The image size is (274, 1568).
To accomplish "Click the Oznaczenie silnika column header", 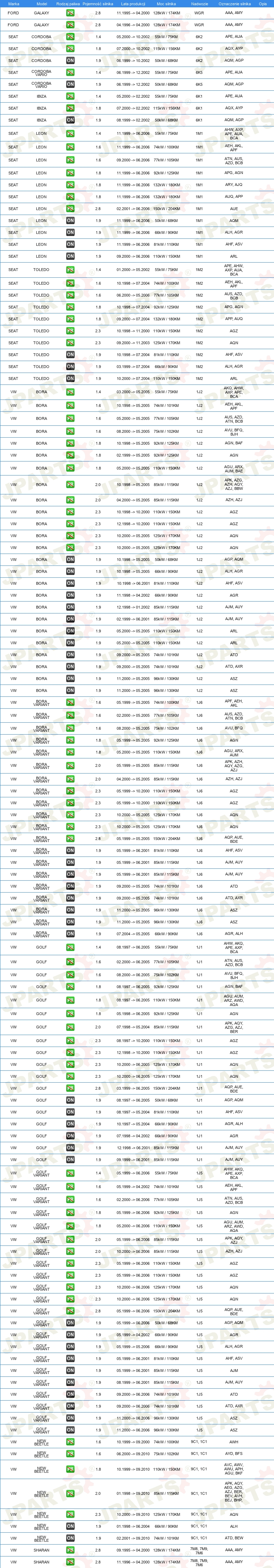I will click(x=234, y=4).
